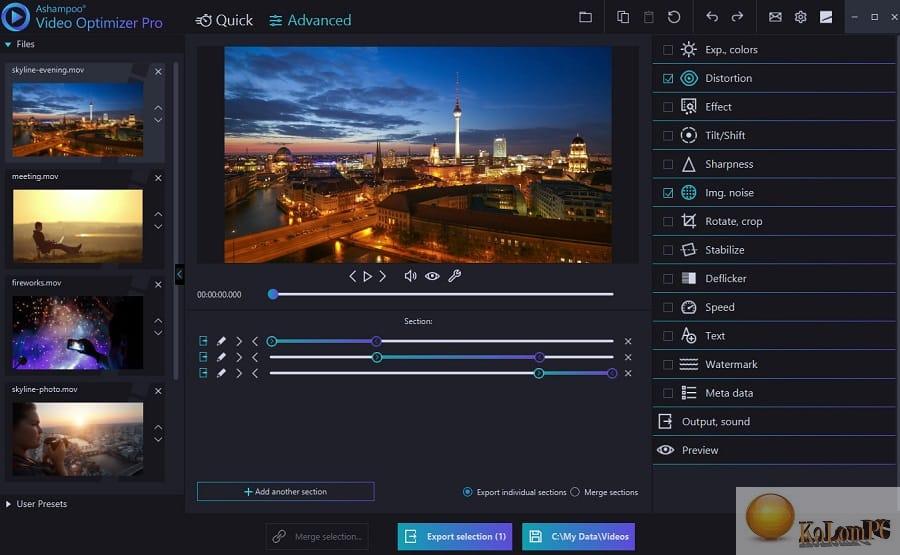This screenshot has width=900, height=555.
Task: Open the mail envelope icon
Action: pyautogui.click(x=775, y=17)
